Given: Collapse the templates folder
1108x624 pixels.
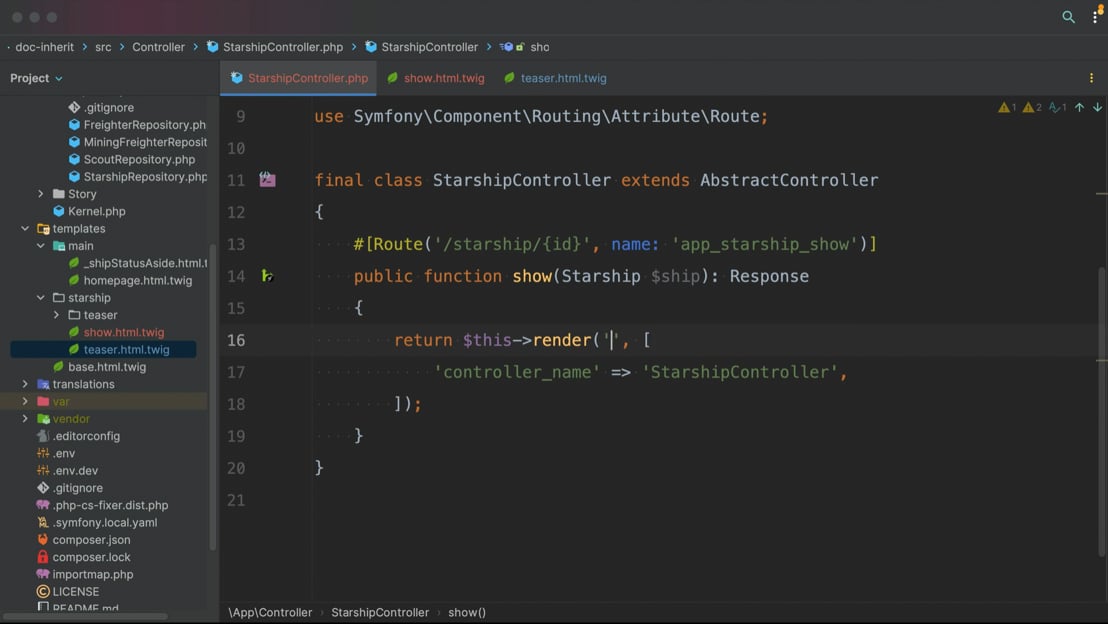Looking at the screenshot, I should [x=25, y=228].
